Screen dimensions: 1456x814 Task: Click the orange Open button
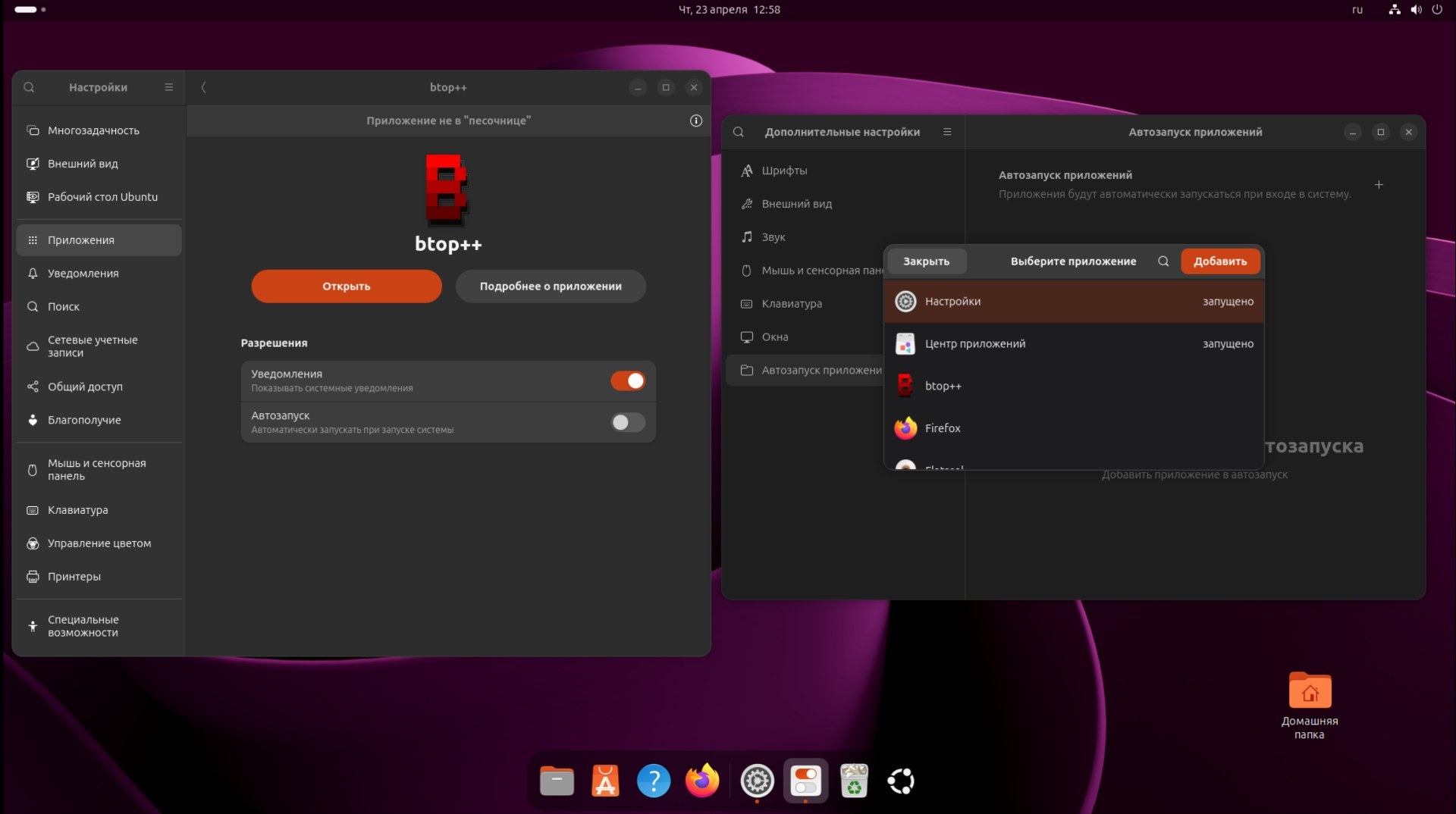point(346,286)
